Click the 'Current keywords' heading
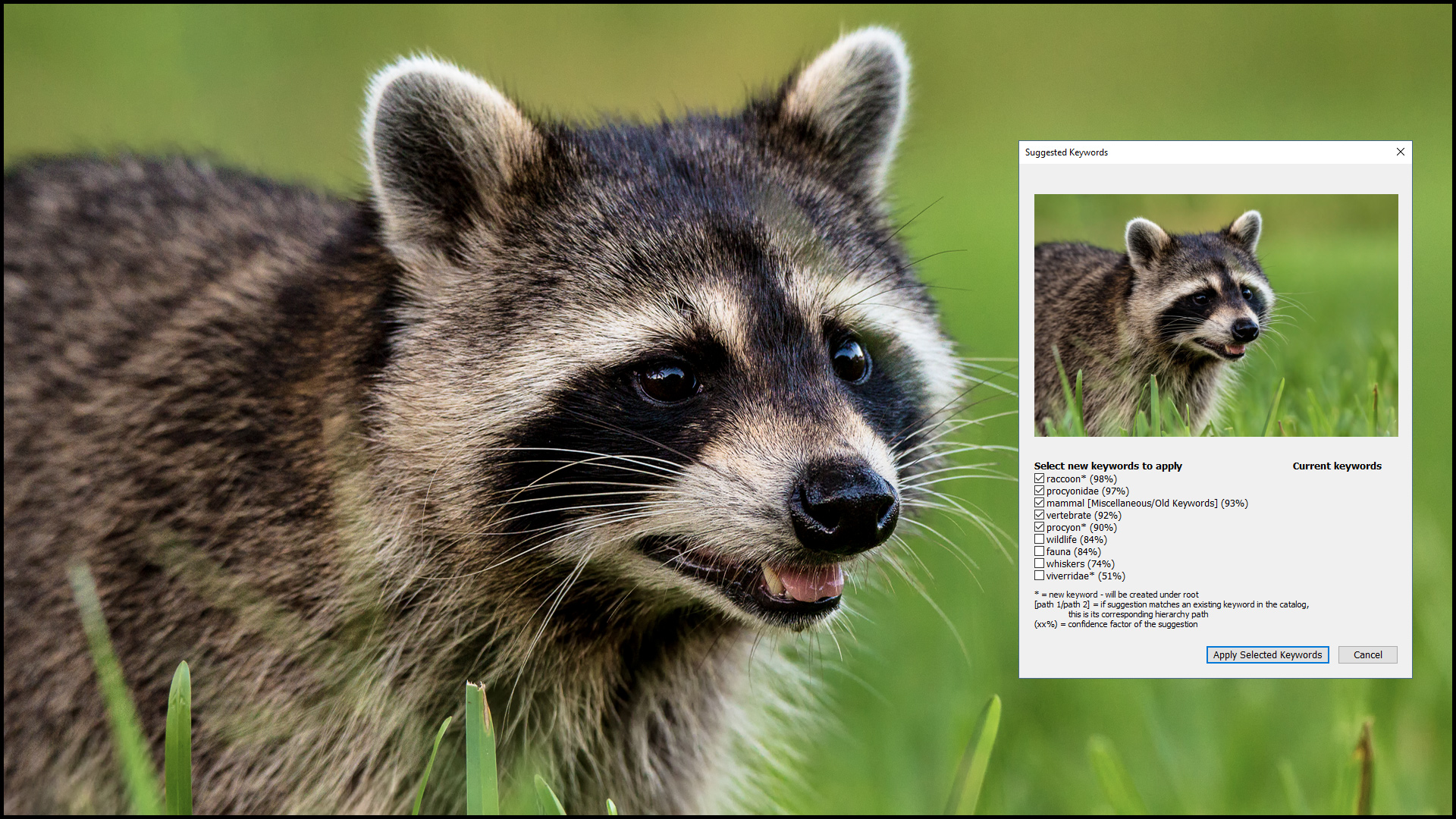Screen dimensions: 1456x819 pyautogui.click(x=1337, y=466)
